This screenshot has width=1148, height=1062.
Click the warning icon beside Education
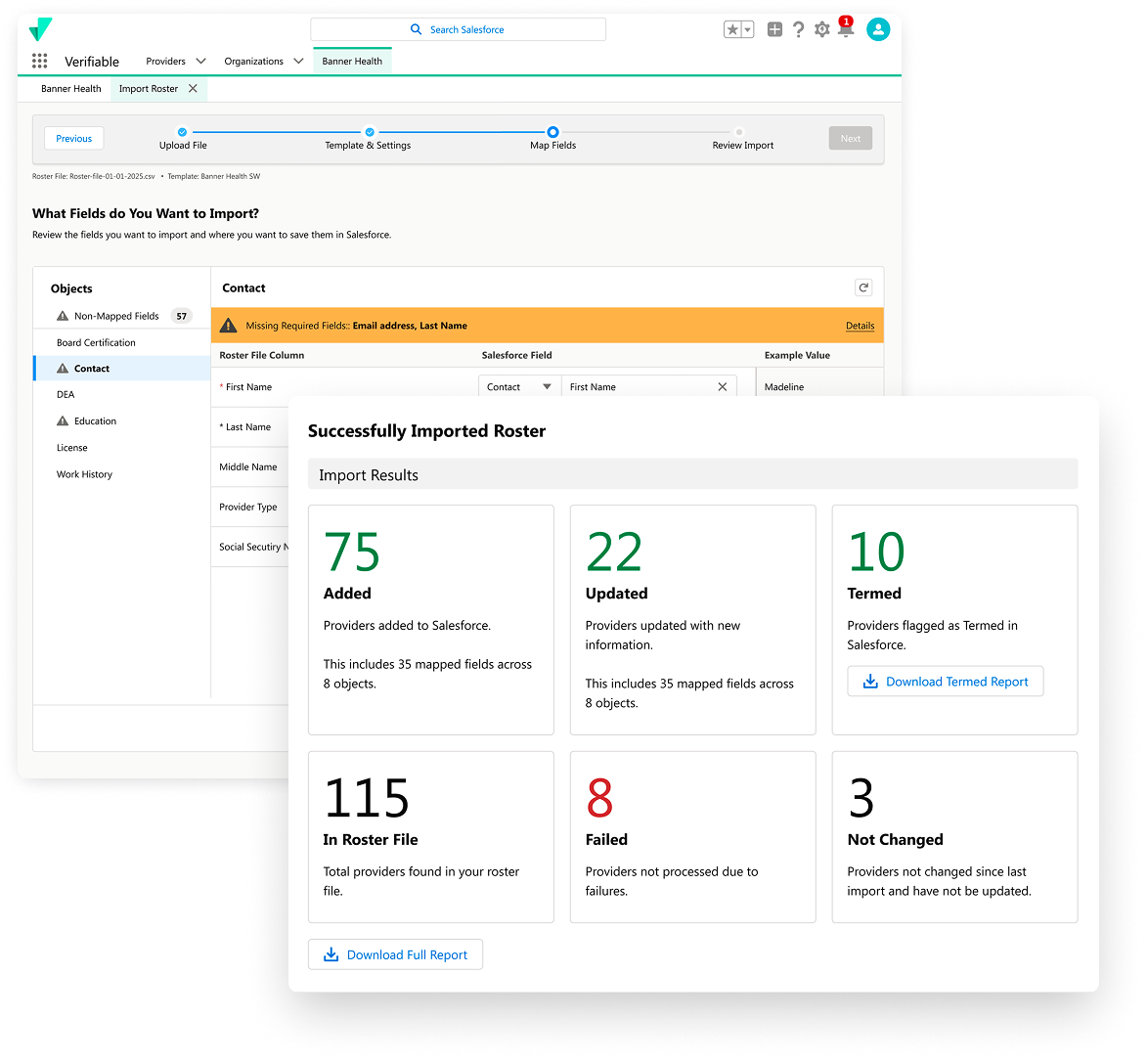coord(63,421)
